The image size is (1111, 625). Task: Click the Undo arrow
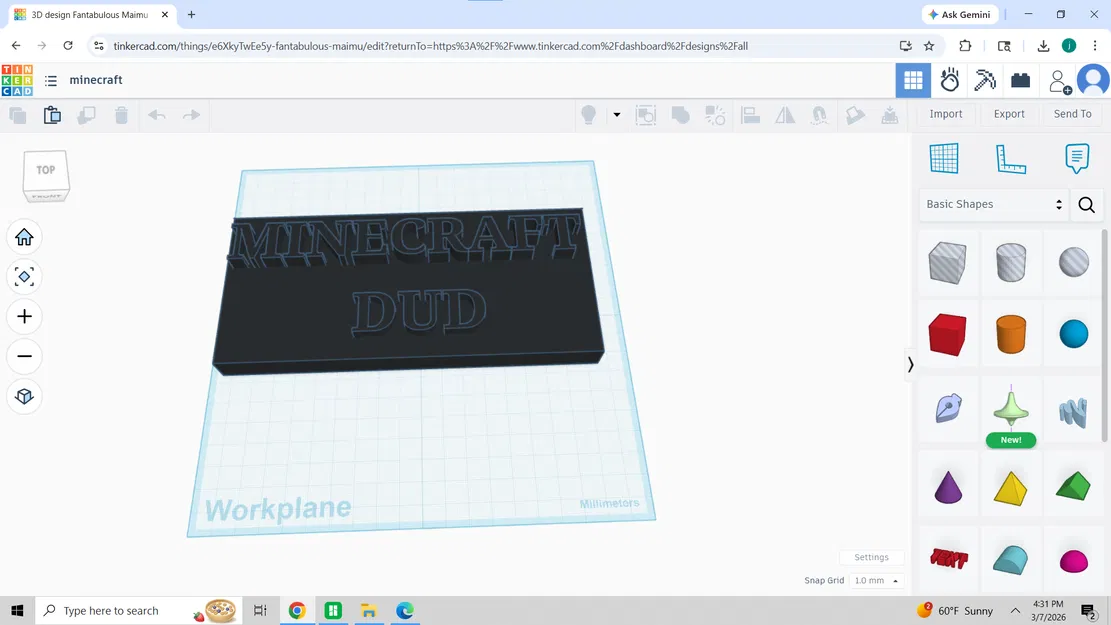point(157,115)
